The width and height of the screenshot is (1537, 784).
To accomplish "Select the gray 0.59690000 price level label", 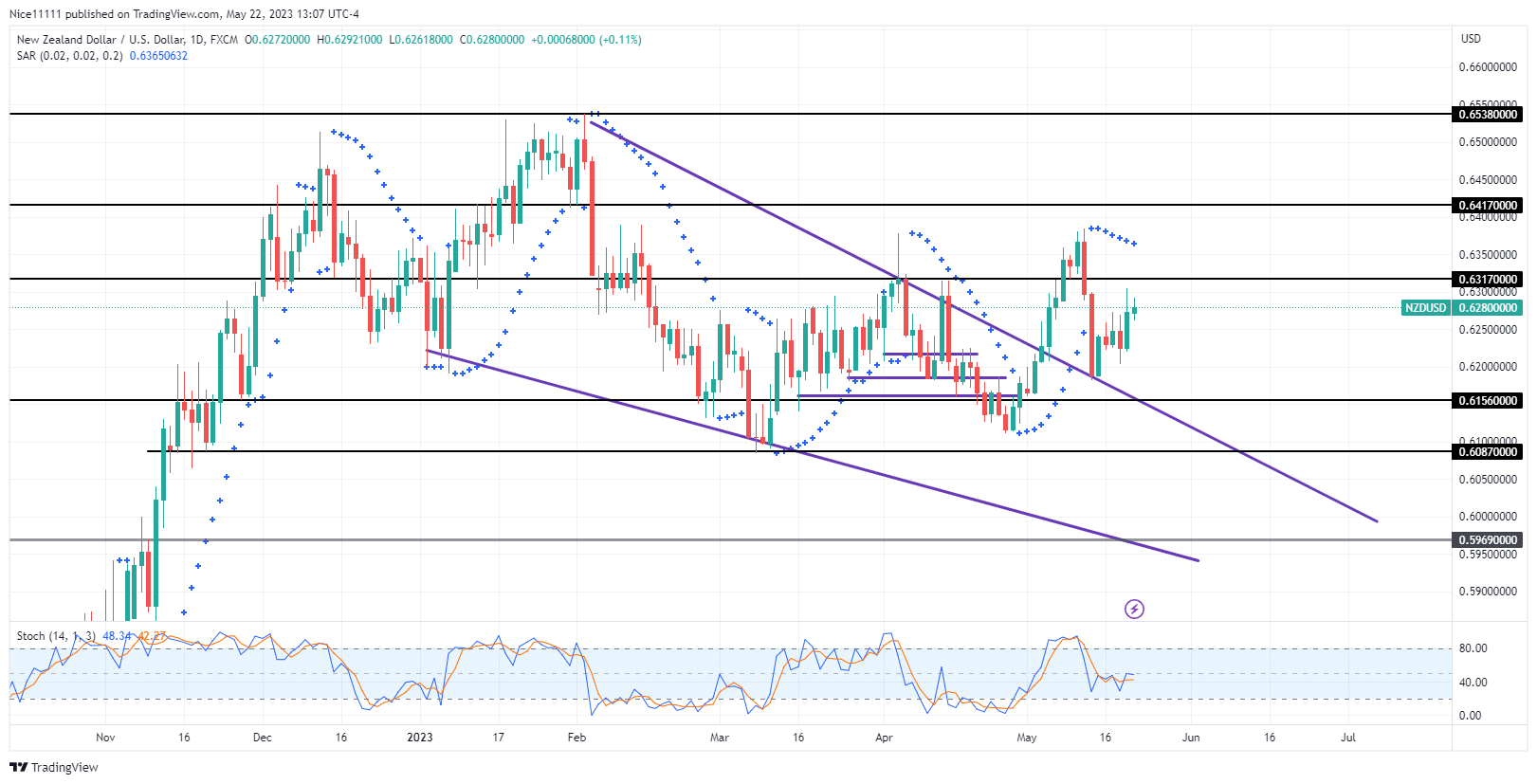I will click(x=1487, y=539).
